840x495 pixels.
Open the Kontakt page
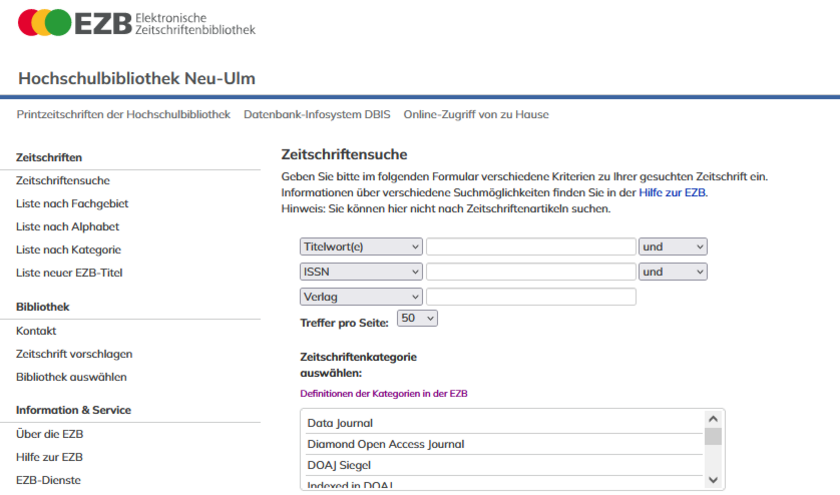pyautogui.click(x=36, y=331)
